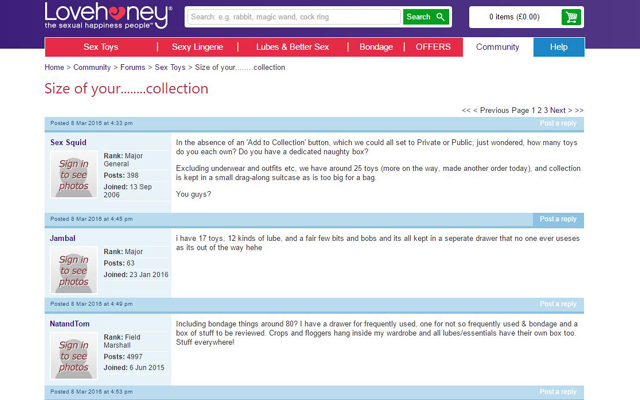Click NatandTom's Rank: Field Marshall text
This screenshot has height=400, width=640.
(x=122, y=341)
